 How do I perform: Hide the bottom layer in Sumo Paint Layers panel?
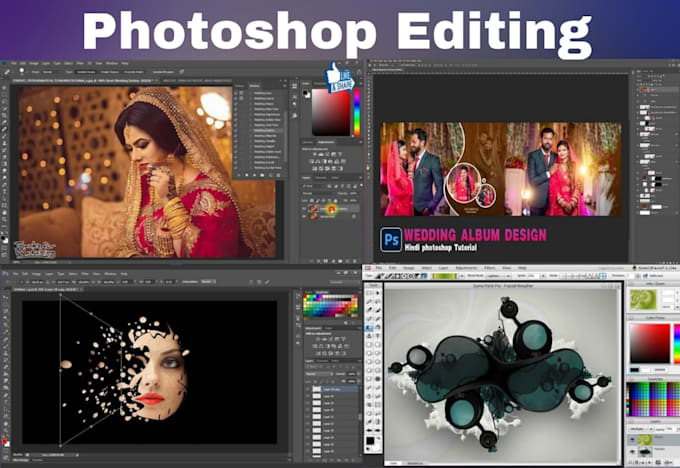[633, 452]
